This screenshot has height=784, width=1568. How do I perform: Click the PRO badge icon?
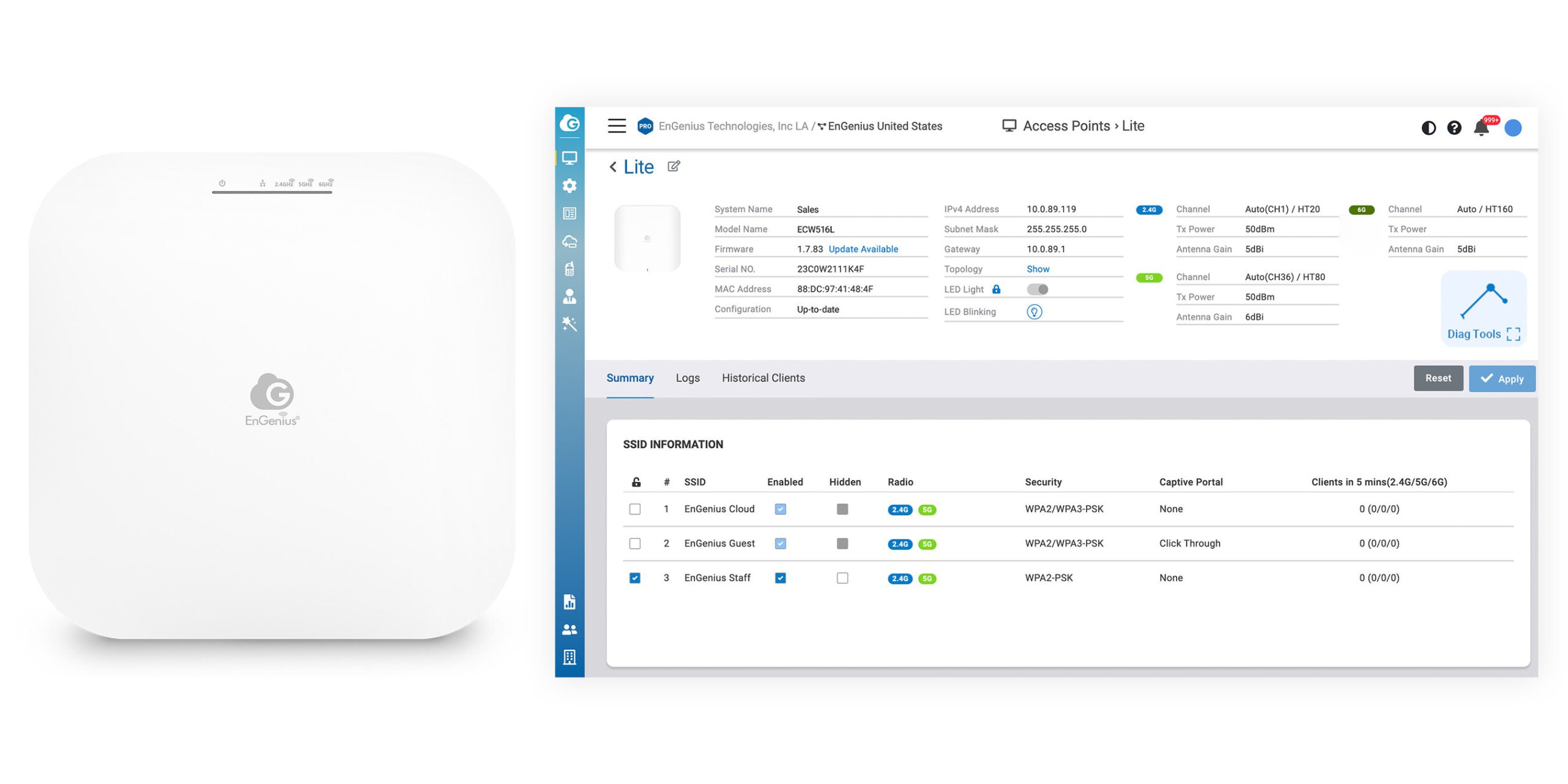644,126
